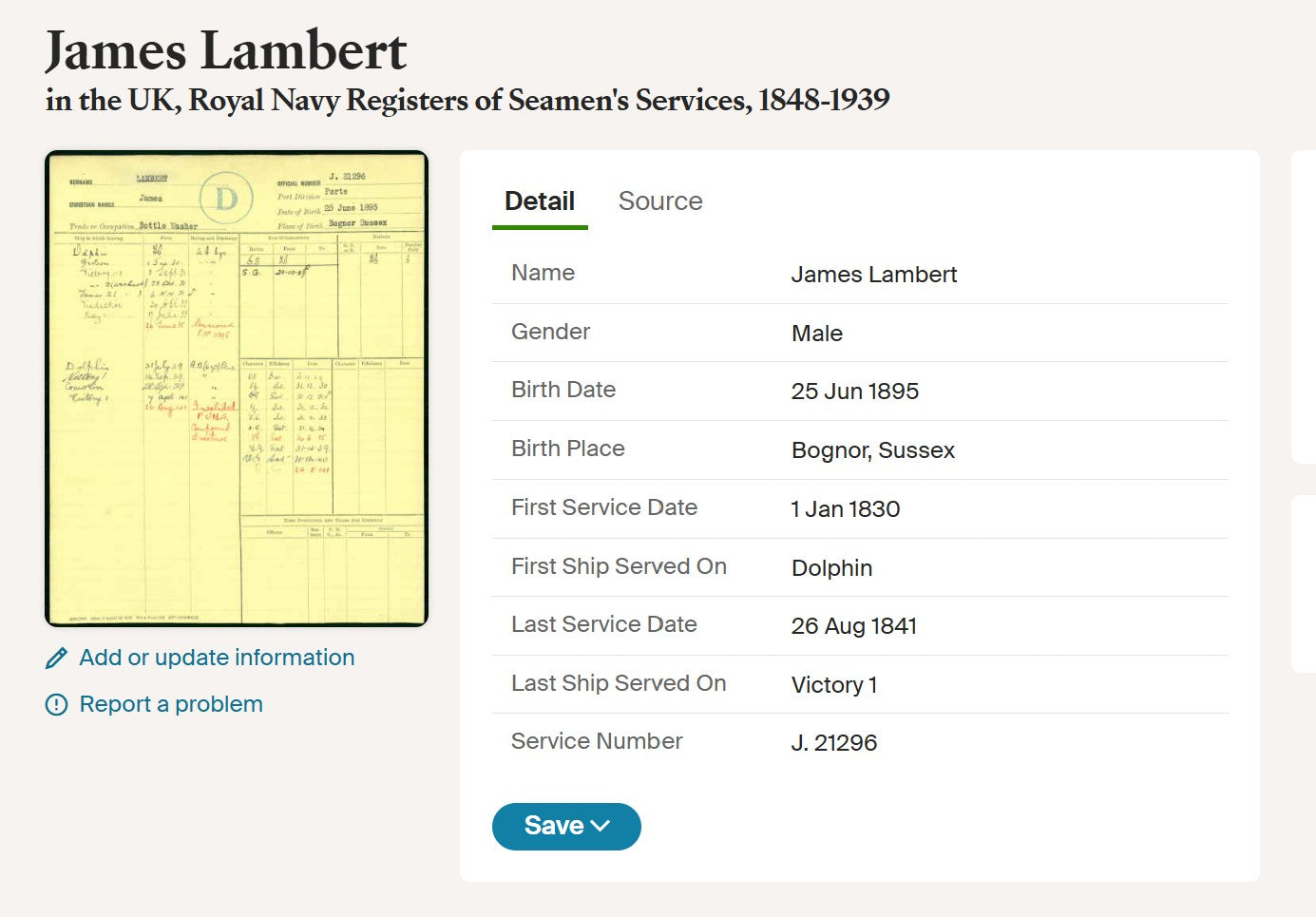Screen dimensions: 1316x917
Task: Click the pencil icon beside Add or update
Action: click(x=57, y=658)
